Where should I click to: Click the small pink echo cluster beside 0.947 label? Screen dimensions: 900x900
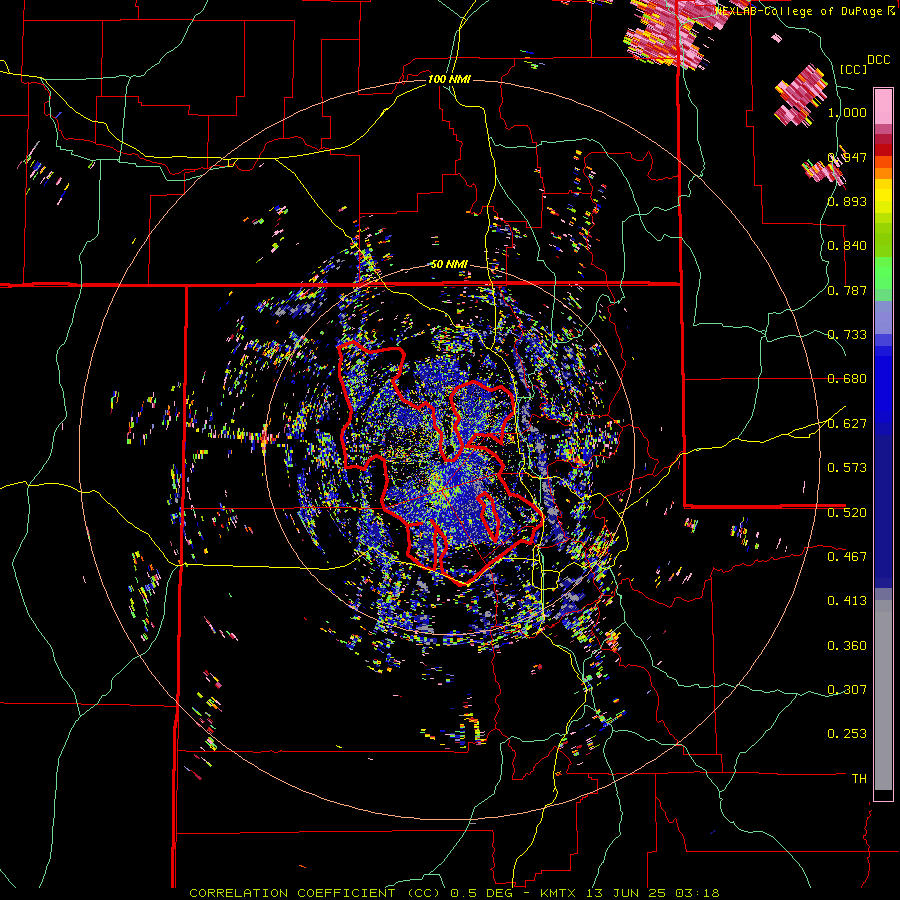825,171
